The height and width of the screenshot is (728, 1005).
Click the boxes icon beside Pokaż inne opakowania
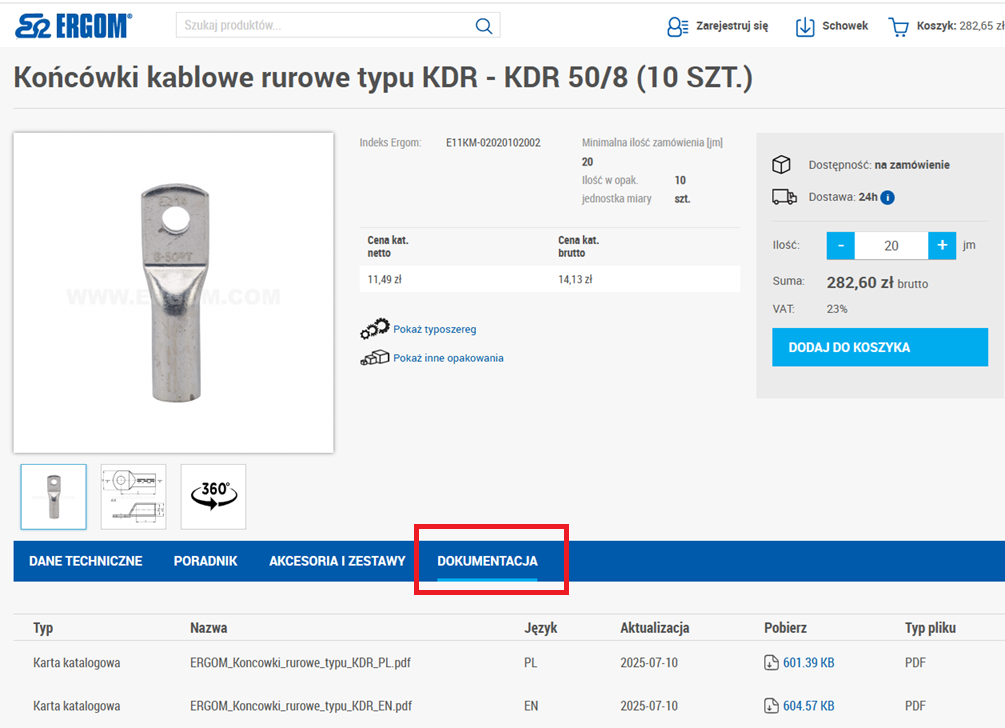coord(373,356)
